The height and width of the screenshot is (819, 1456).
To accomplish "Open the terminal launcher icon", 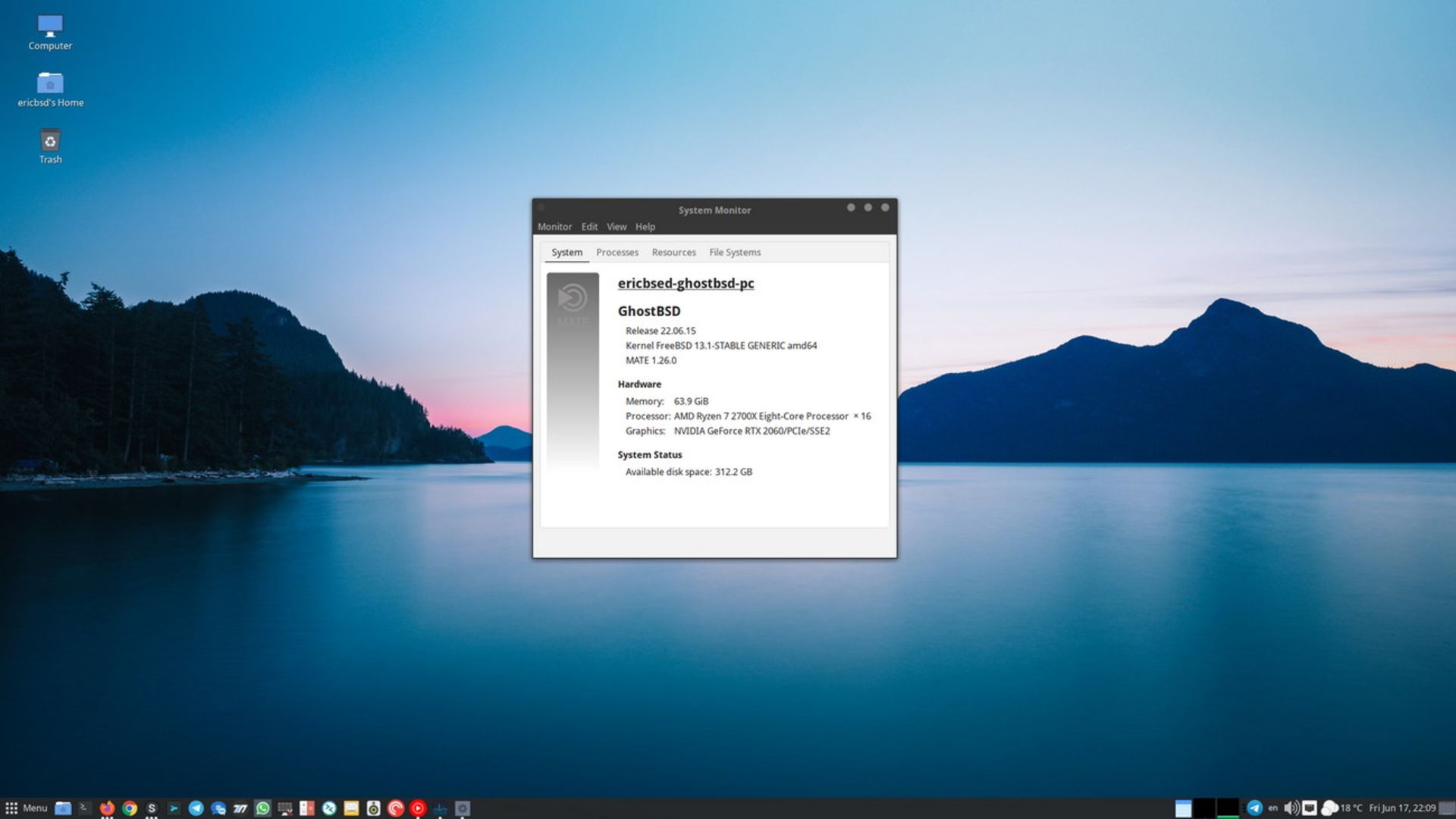I will pyautogui.click(x=84, y=808).
